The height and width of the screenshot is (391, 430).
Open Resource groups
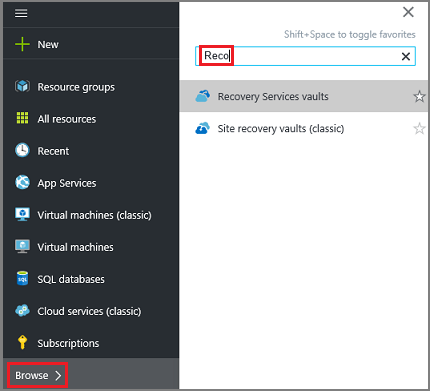(91, 87)
